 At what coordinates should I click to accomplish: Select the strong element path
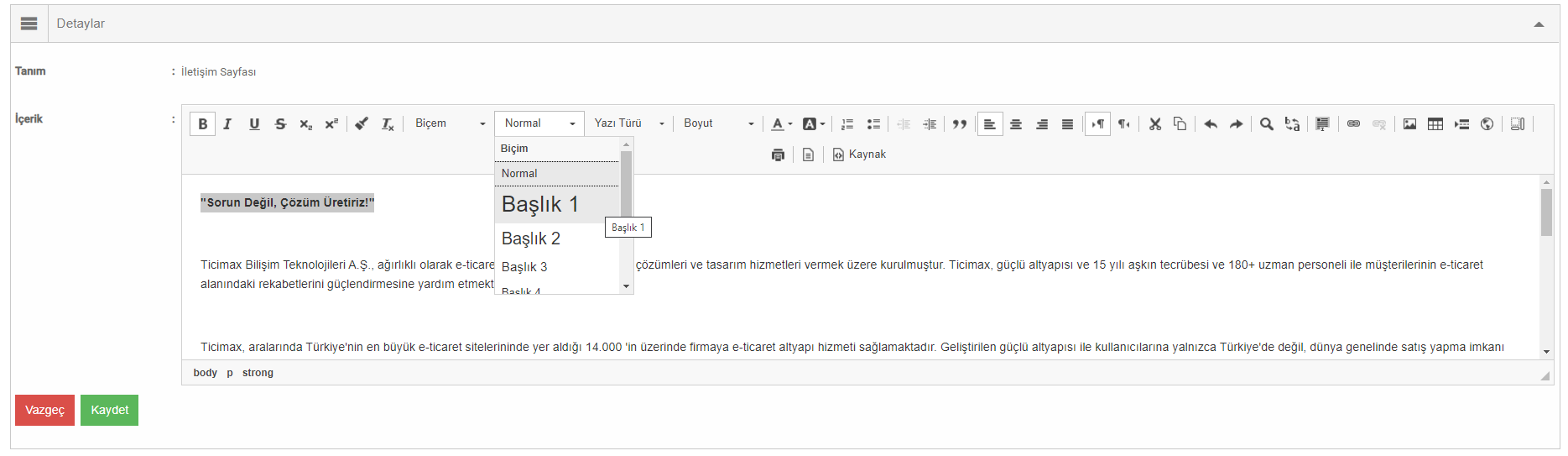coord(258,373)
